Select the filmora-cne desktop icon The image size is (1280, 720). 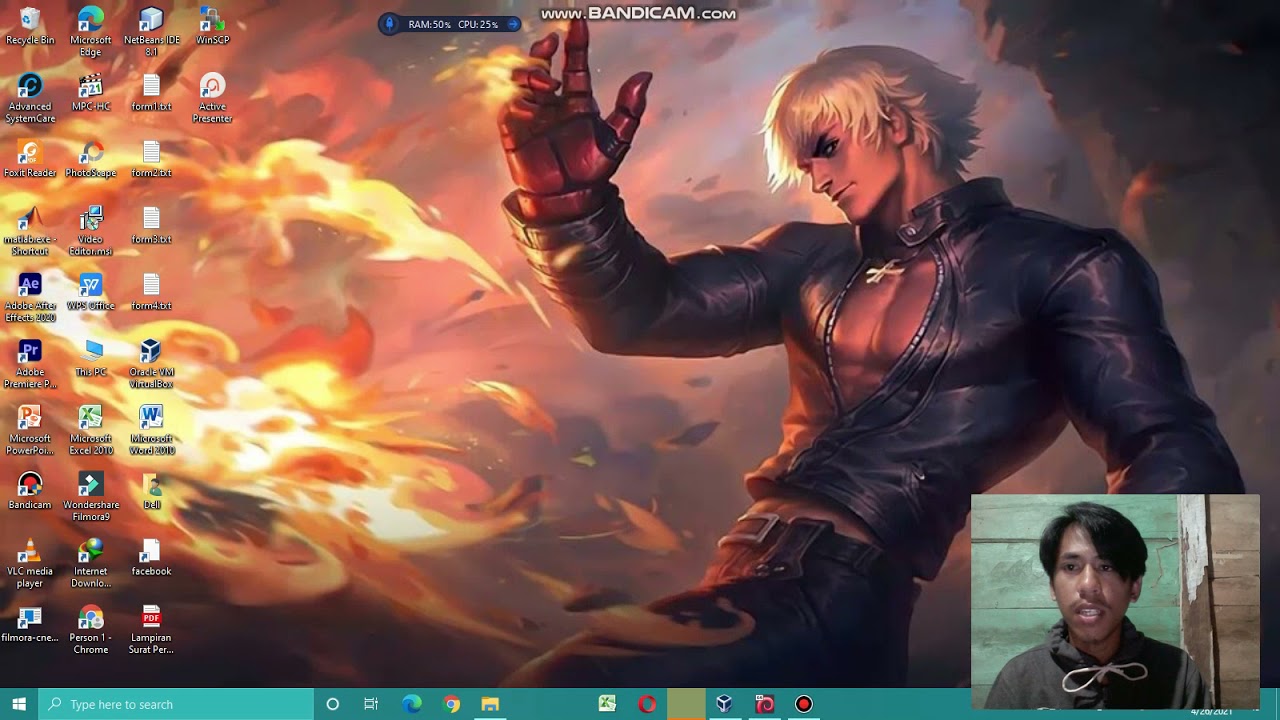tap(30, 624)
